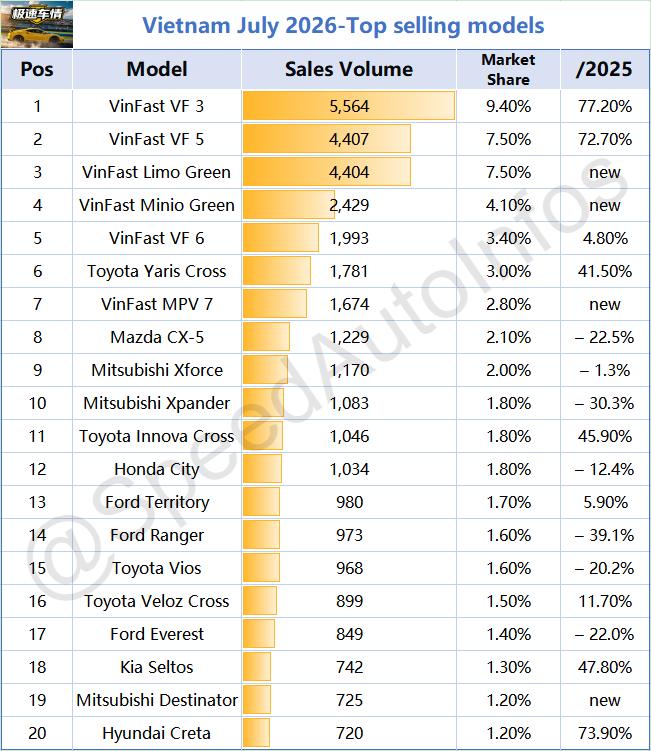Viewport: 651px width, 751px height.
Task: Click the Sales Volume column header
Action: coord(349,69)
